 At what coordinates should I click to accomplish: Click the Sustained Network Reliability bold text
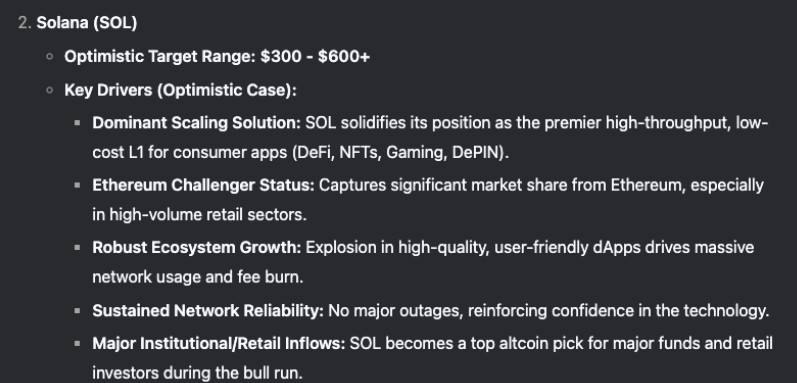point(208,310)
